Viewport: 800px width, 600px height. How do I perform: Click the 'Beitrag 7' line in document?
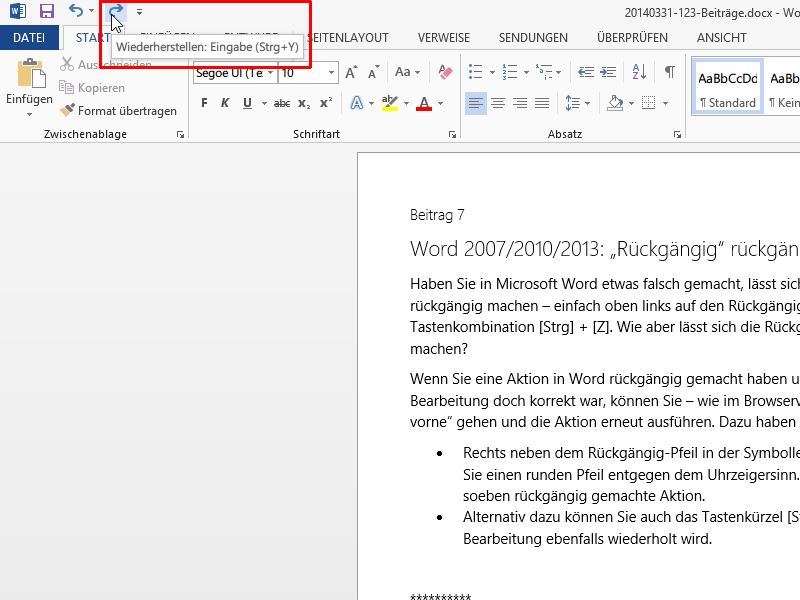coord(437,215)
